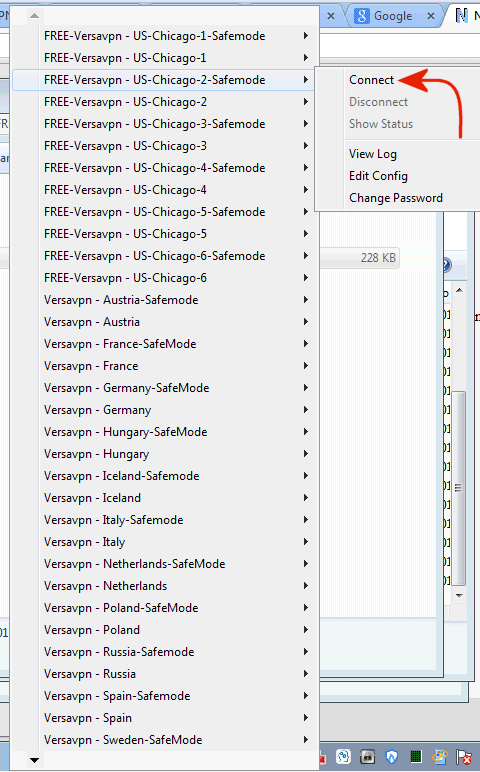Select Versavpn - Iceland entry
The height and width of the screenshot is (772, 480).
click(x=162, y=498)
